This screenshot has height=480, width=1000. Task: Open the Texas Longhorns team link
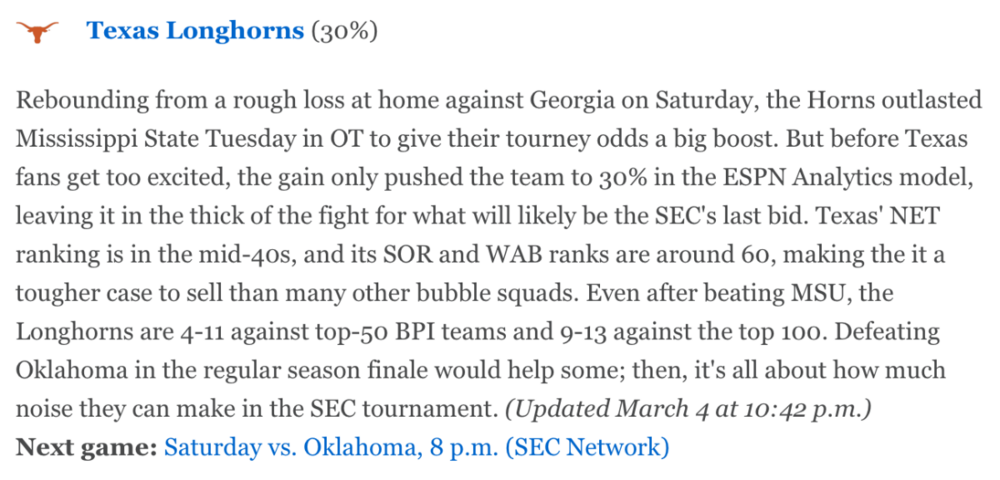click(195, 31)
